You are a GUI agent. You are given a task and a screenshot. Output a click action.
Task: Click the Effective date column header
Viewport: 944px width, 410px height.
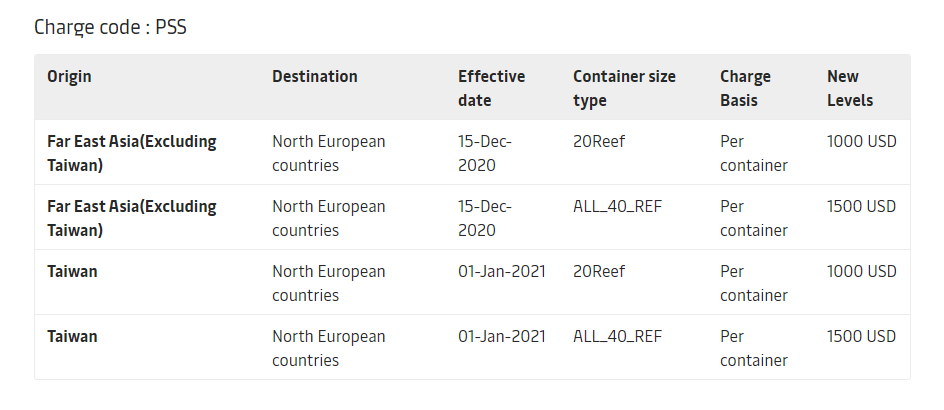point(491,88)
